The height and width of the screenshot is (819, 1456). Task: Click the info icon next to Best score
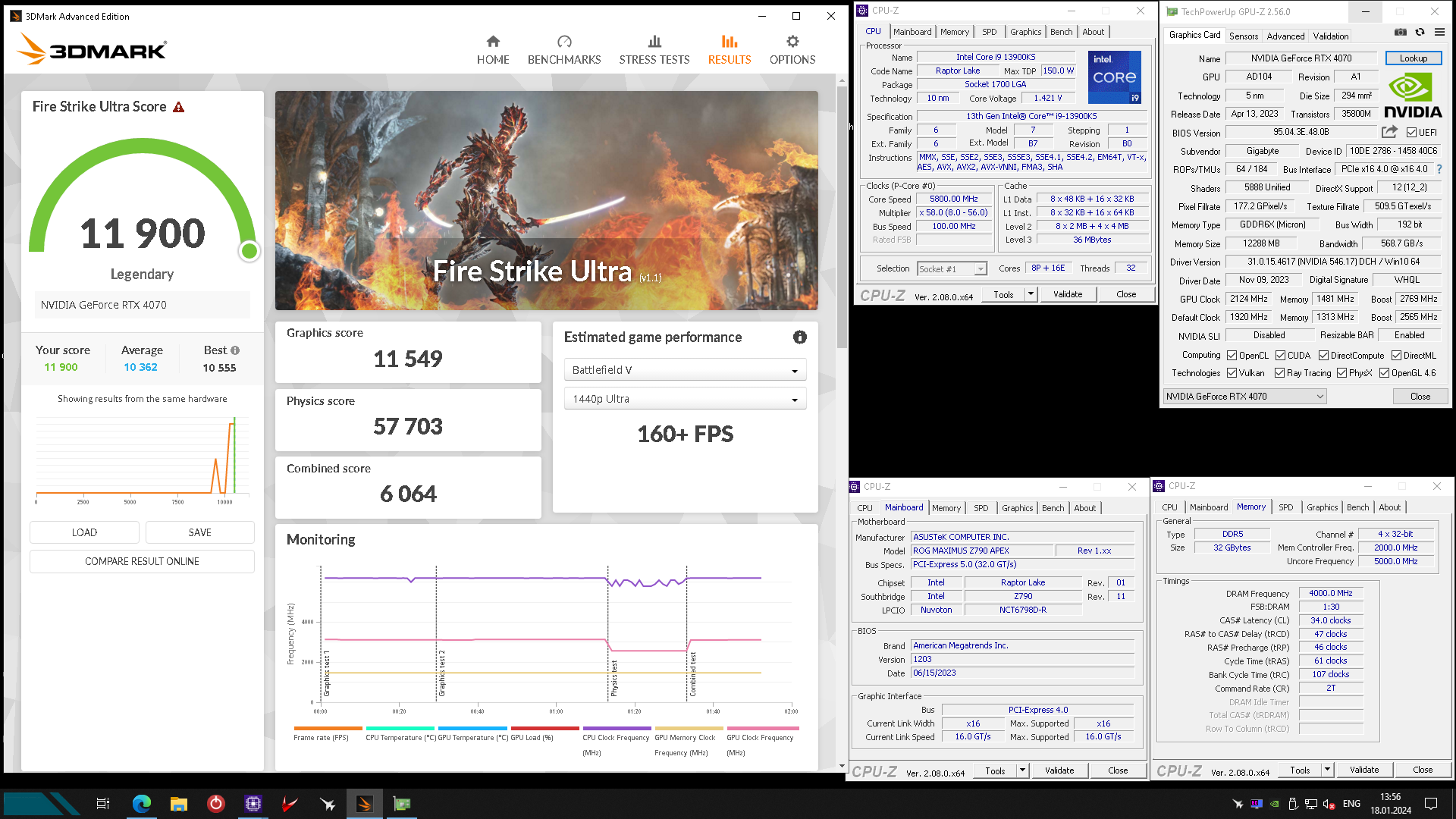(x=235, y=350)
